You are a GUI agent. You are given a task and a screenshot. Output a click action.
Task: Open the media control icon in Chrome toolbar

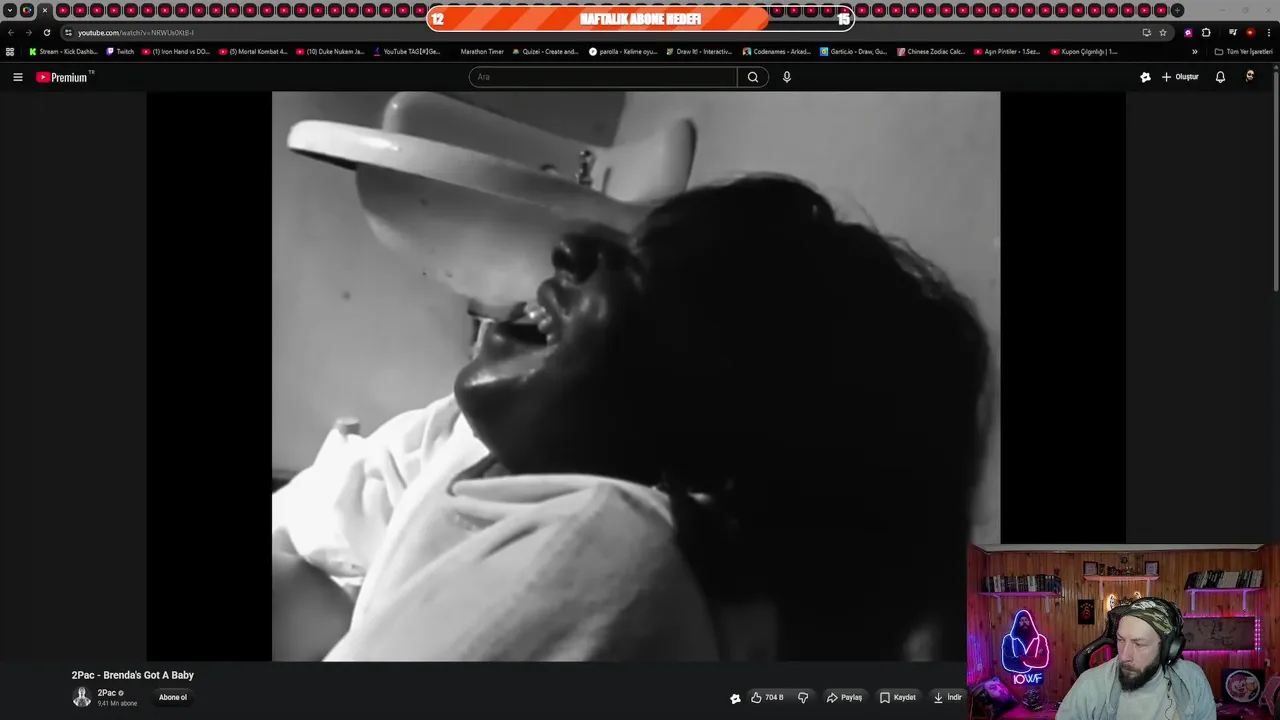coord(1233,33)
